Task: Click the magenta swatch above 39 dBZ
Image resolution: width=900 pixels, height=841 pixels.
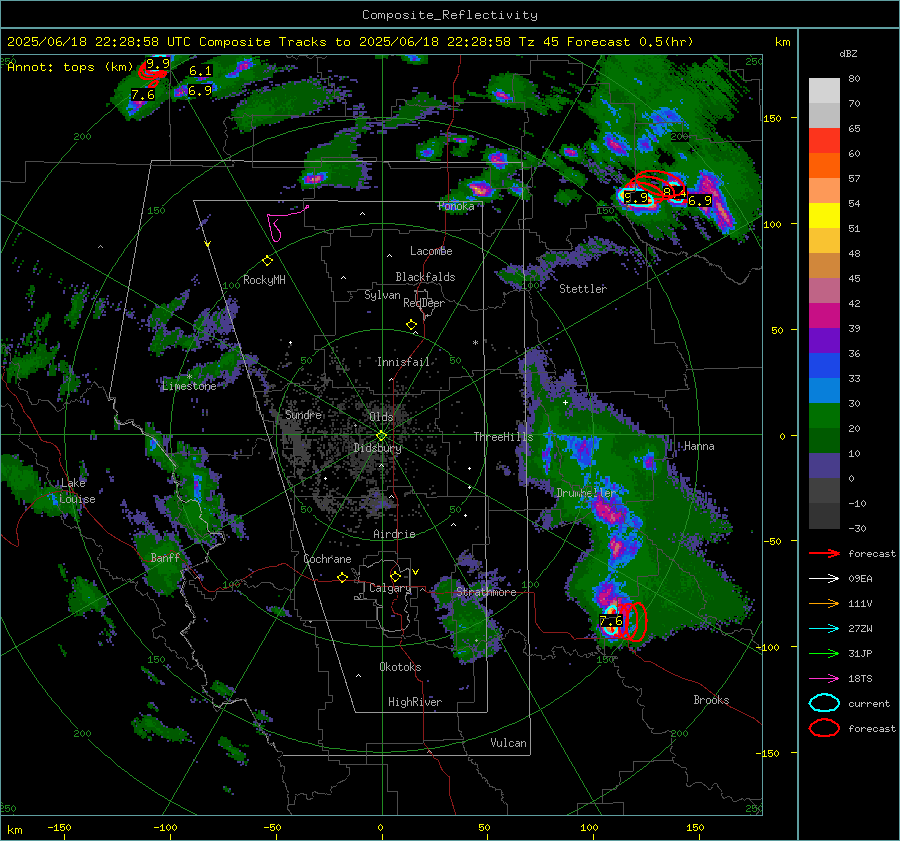Action: [x=824, y=315]
